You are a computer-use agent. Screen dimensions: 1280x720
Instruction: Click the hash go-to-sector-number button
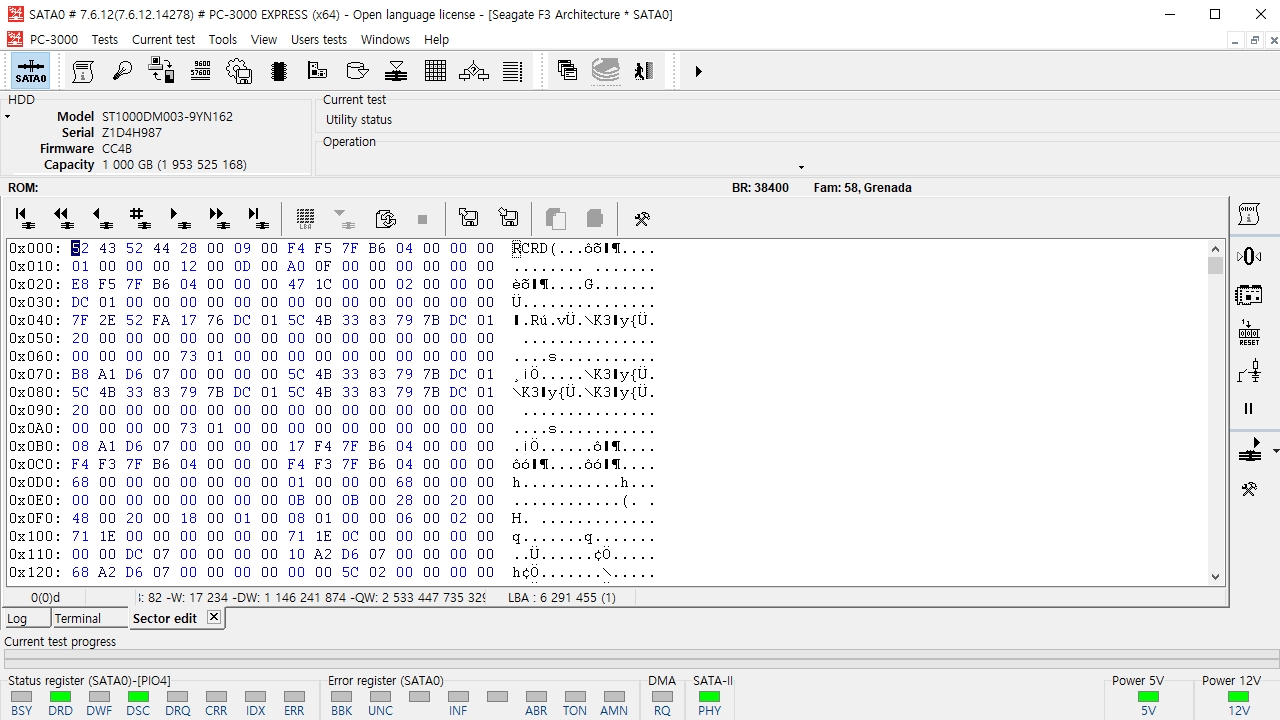[x=140, y=218]
